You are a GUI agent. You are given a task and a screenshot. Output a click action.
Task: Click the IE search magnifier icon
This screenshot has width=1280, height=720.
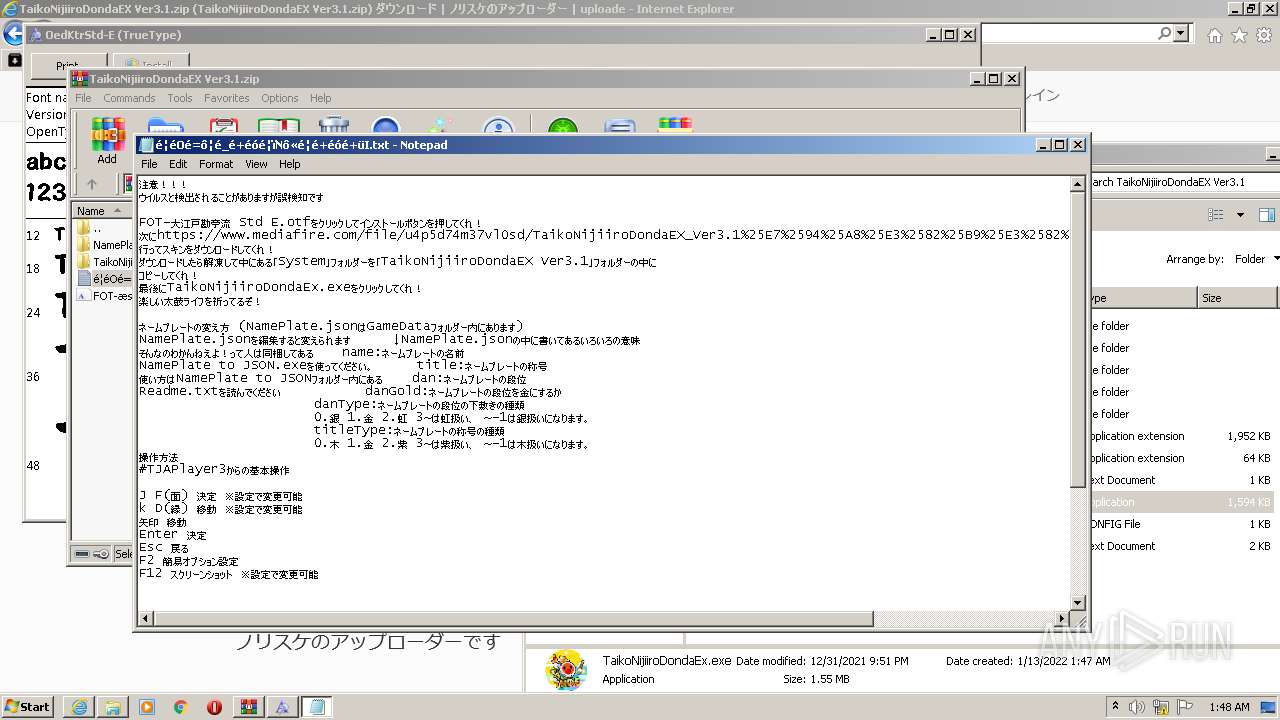coord(1164,33)
